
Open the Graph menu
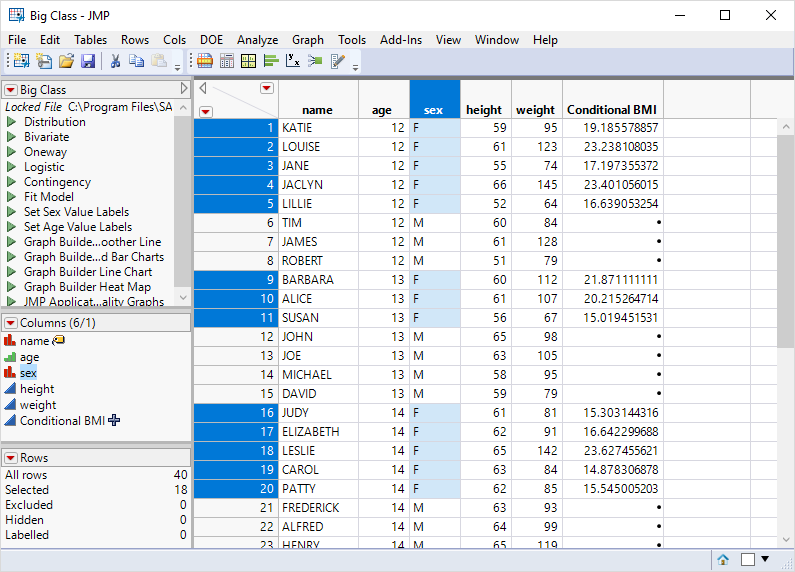point(307,40)
